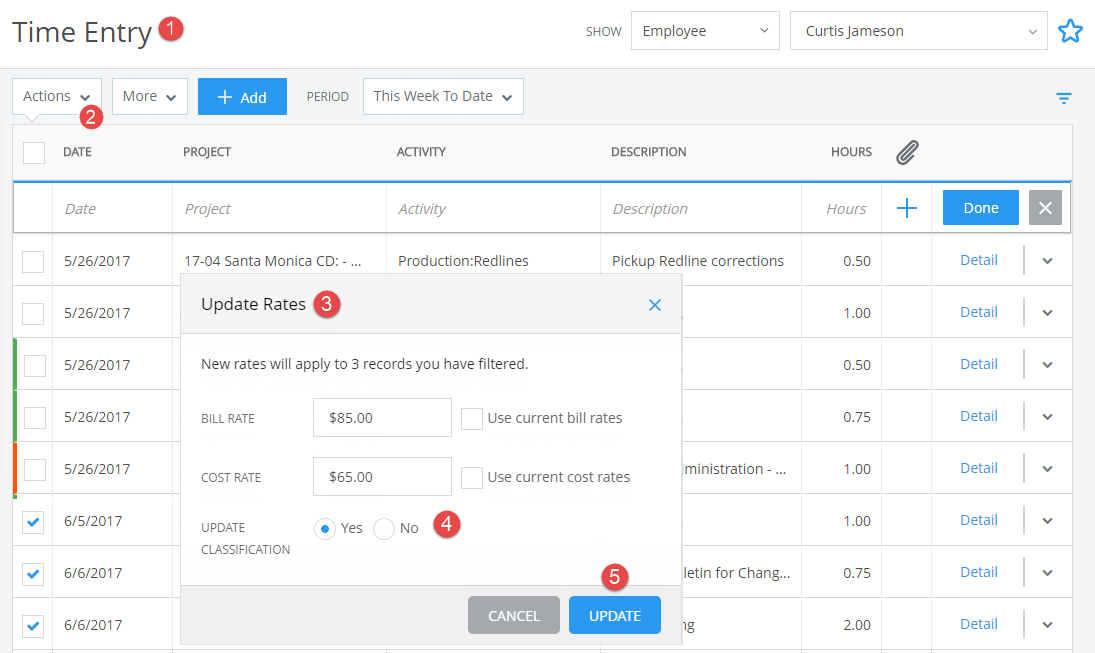Expand options for 6/6/2017 2.00 hours row
The height and width of the screenshot is (653, 1095).
coord(1048,624)
